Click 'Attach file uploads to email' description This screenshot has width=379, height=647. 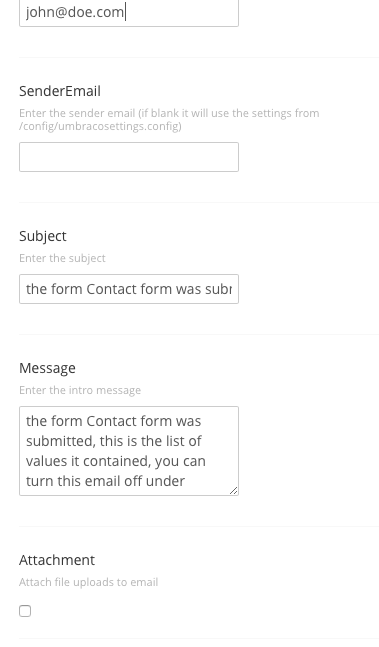tap(89, 582)
